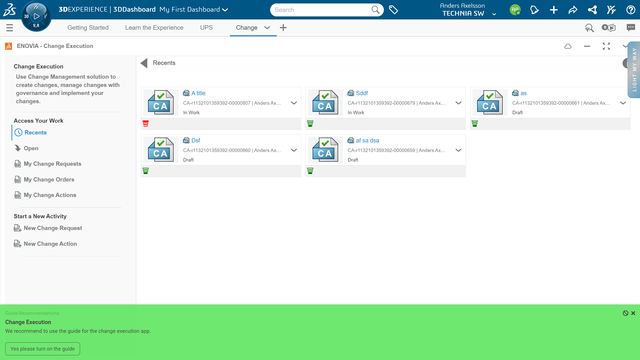Open the Light My Way side tab

pyautogui.click(x=634, y=69)
